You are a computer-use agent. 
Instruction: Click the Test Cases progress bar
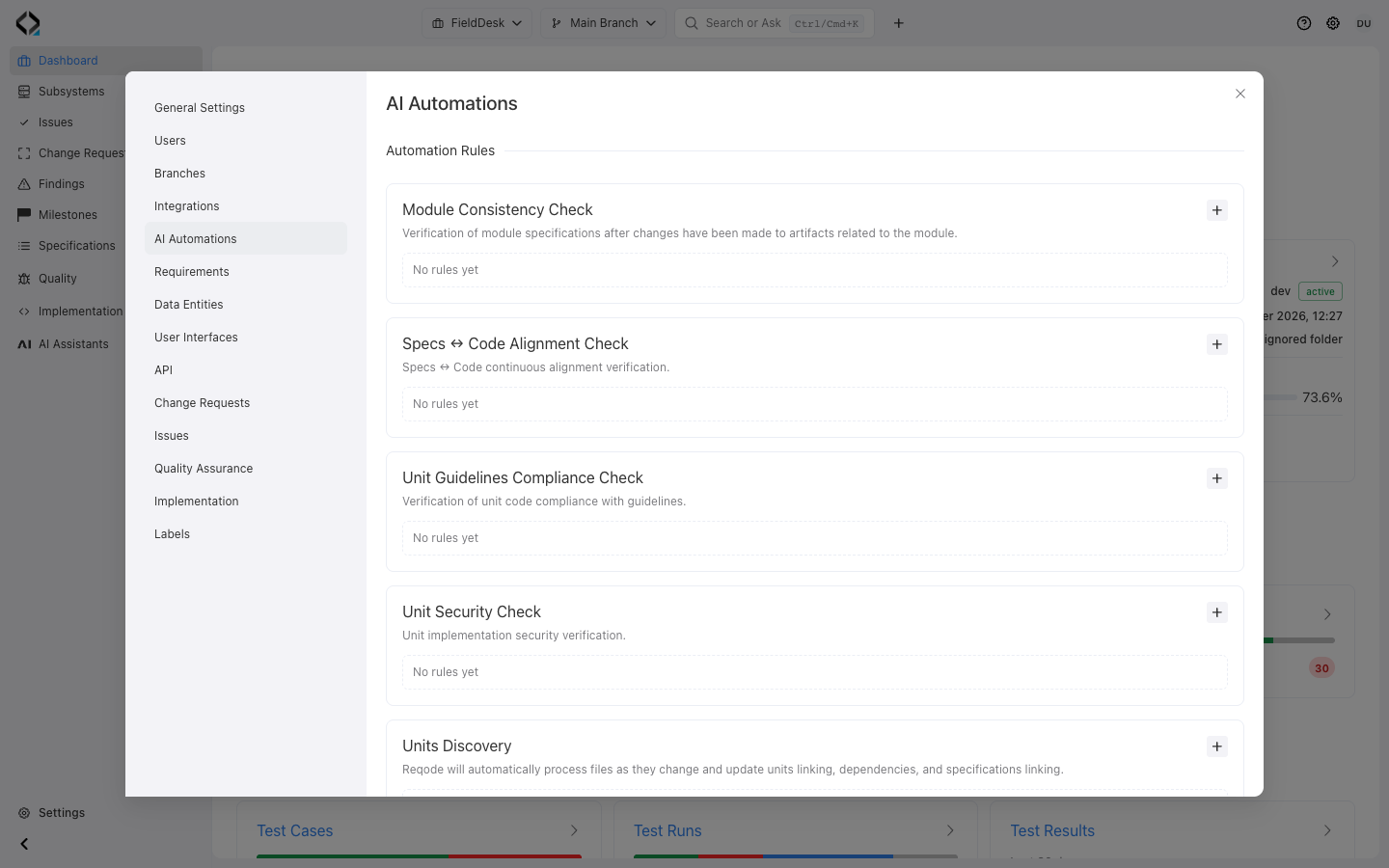(x=419, y=855)
